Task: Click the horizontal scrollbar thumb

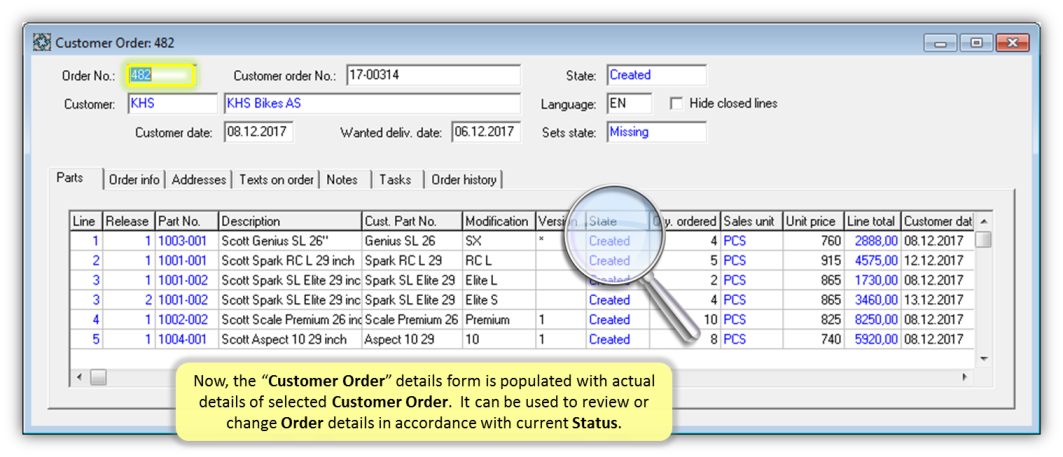Action: click(x=98, y=376)
